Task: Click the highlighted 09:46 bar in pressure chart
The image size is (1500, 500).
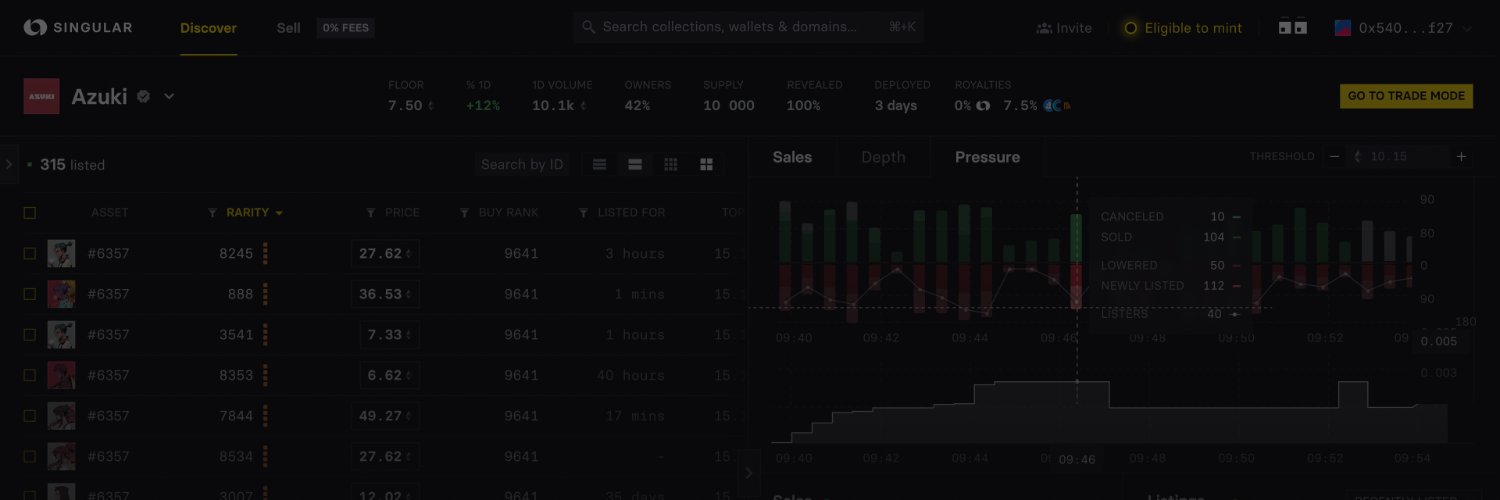Action: tap(1076, 262)
